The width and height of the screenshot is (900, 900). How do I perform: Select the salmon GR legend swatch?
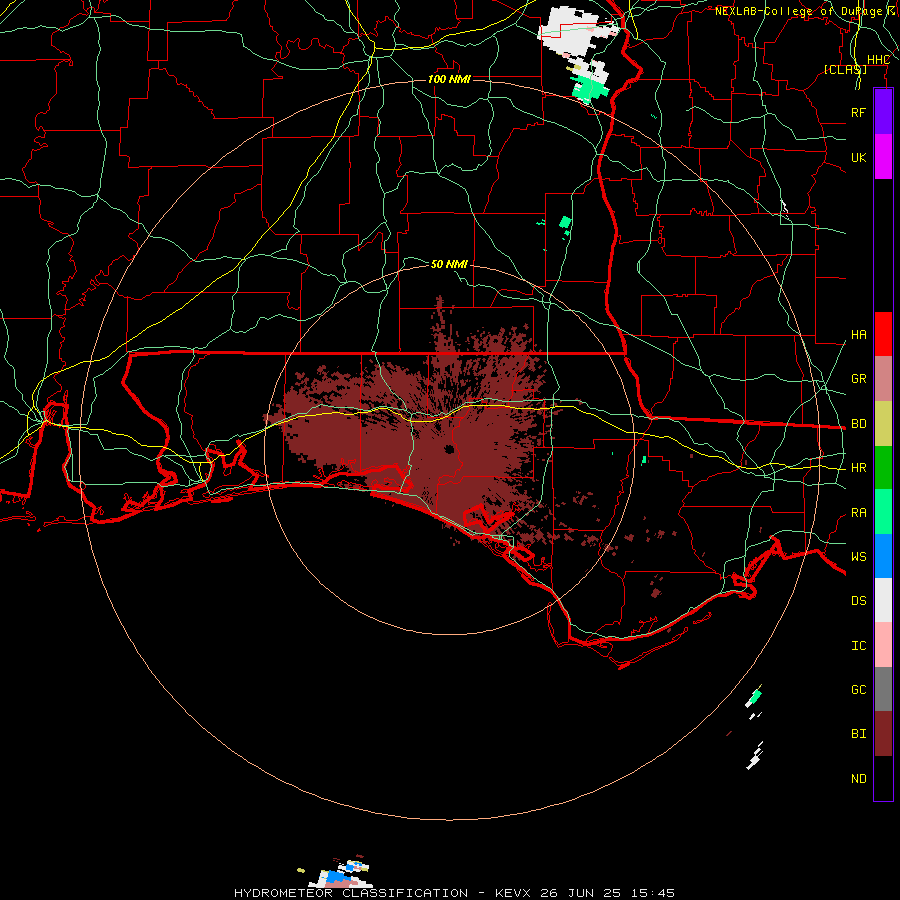point(883,378)
